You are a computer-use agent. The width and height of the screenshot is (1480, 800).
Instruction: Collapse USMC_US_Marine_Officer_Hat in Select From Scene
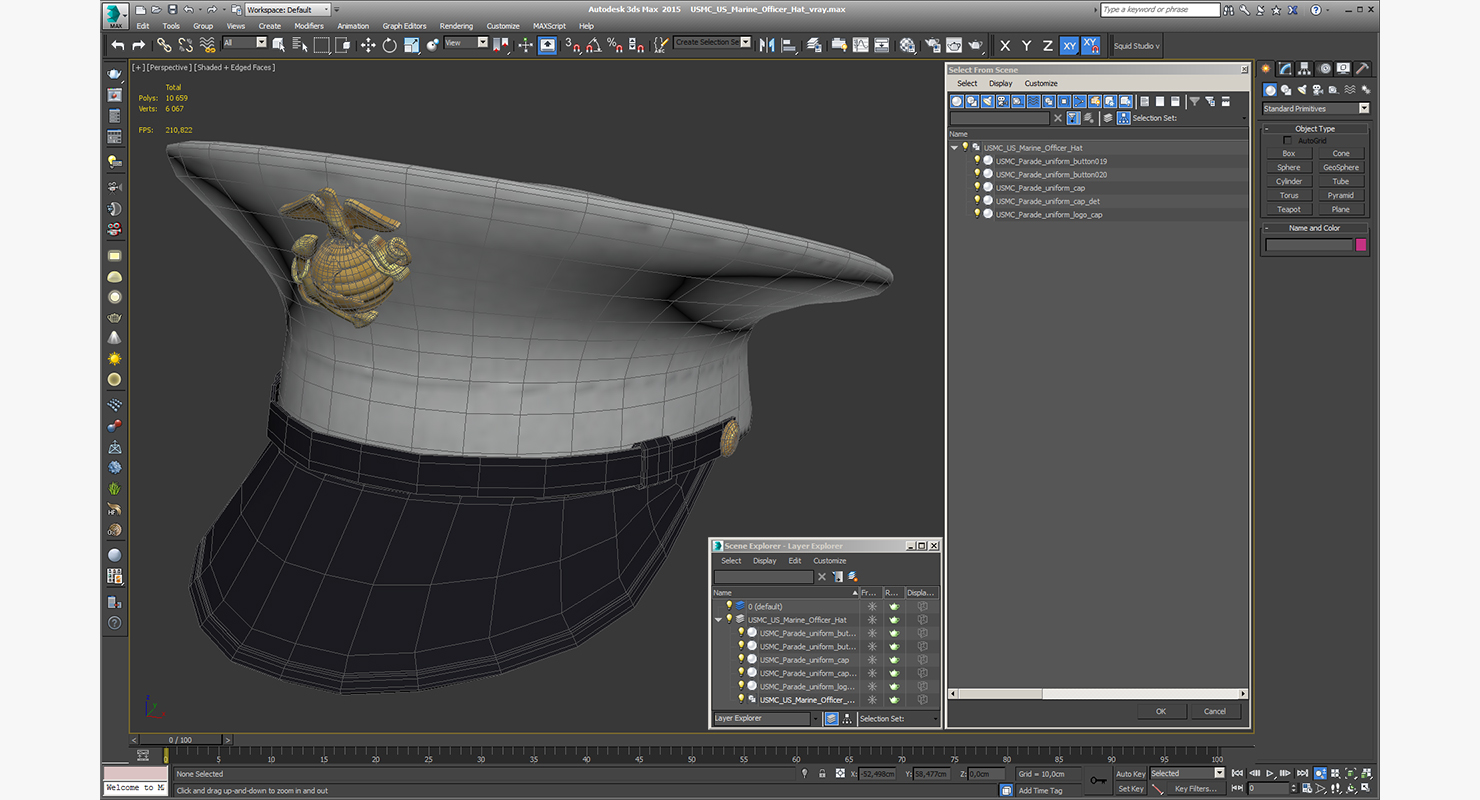[x=954, y=147]
